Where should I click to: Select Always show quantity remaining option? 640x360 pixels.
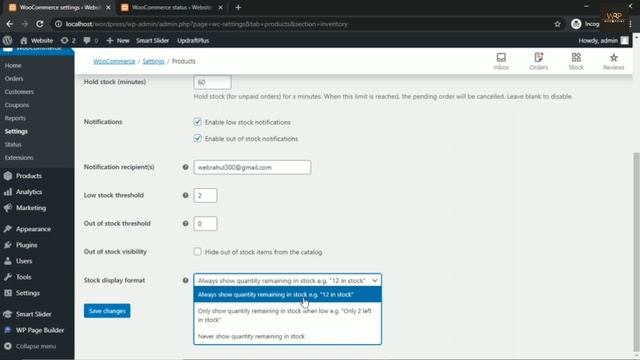click(x=288, y=295)
